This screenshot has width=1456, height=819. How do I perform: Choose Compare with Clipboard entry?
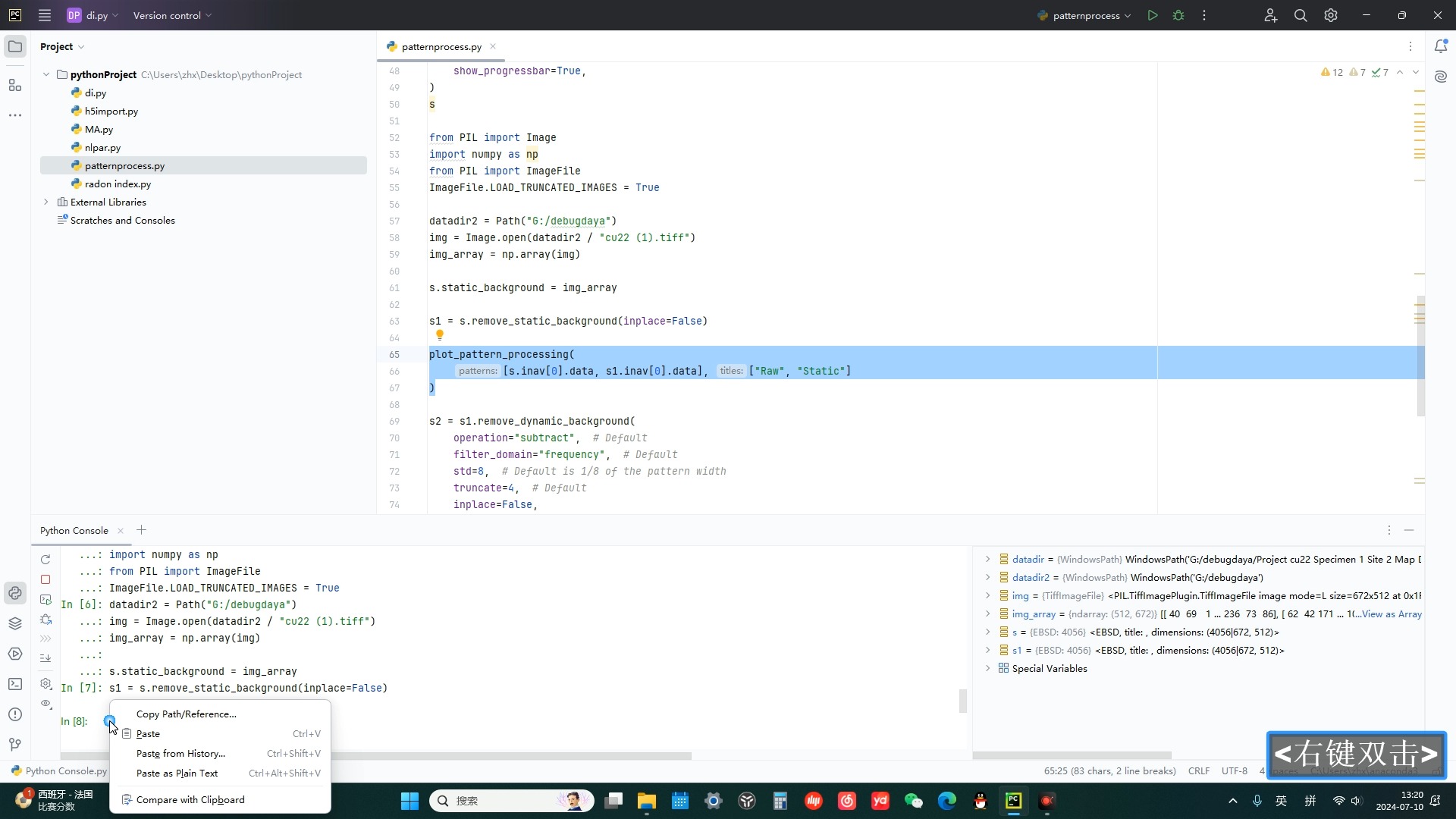(220, 799)
